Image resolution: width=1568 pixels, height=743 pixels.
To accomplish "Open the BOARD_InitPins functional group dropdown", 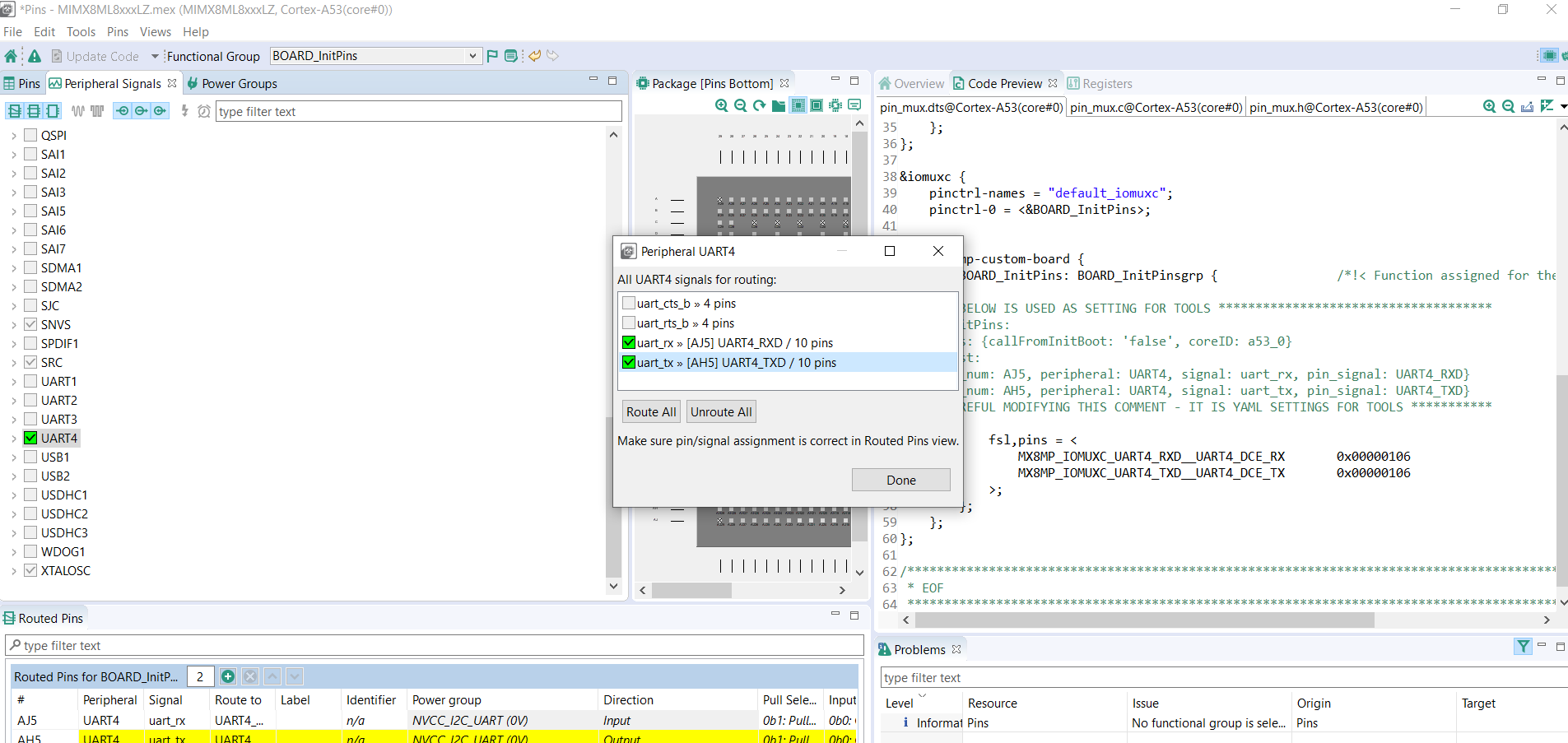I will click(471, 56).
